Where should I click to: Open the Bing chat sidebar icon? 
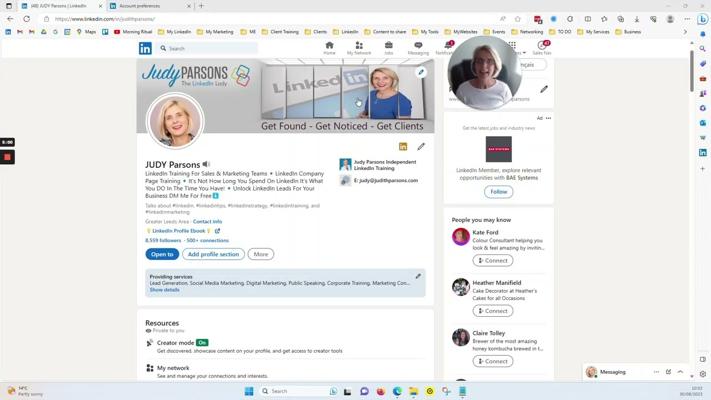pos(703,19)
